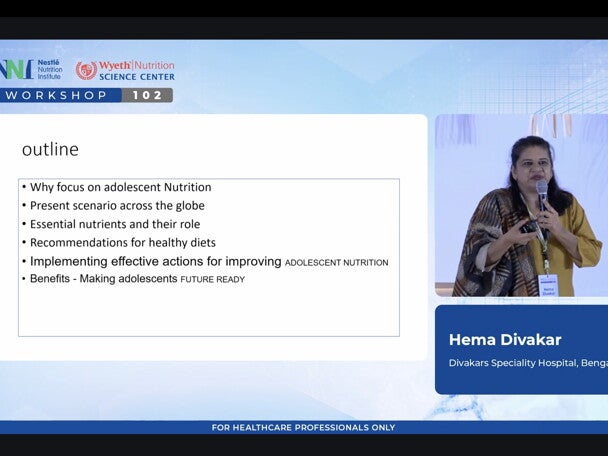
Task: Click the 102 workshop number badge
Action: 147,95
